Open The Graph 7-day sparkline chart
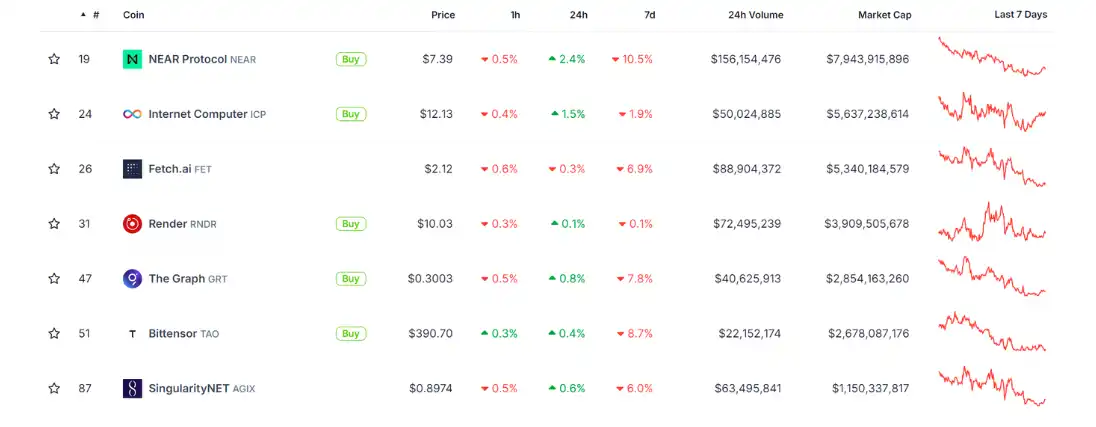 (x=992, y=278)
